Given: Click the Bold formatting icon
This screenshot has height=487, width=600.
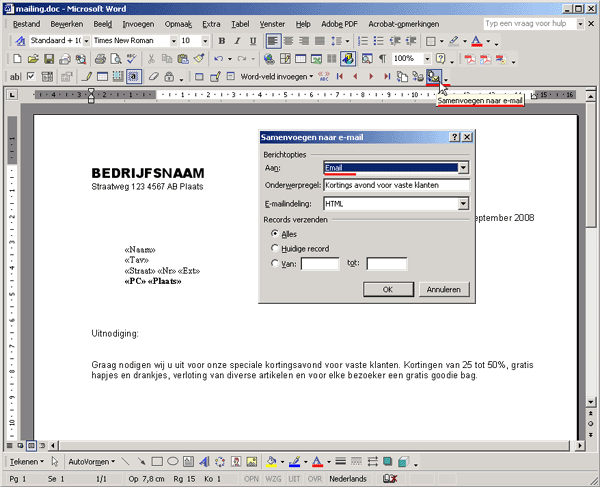Looking at the screenshot, I should 222,41.
